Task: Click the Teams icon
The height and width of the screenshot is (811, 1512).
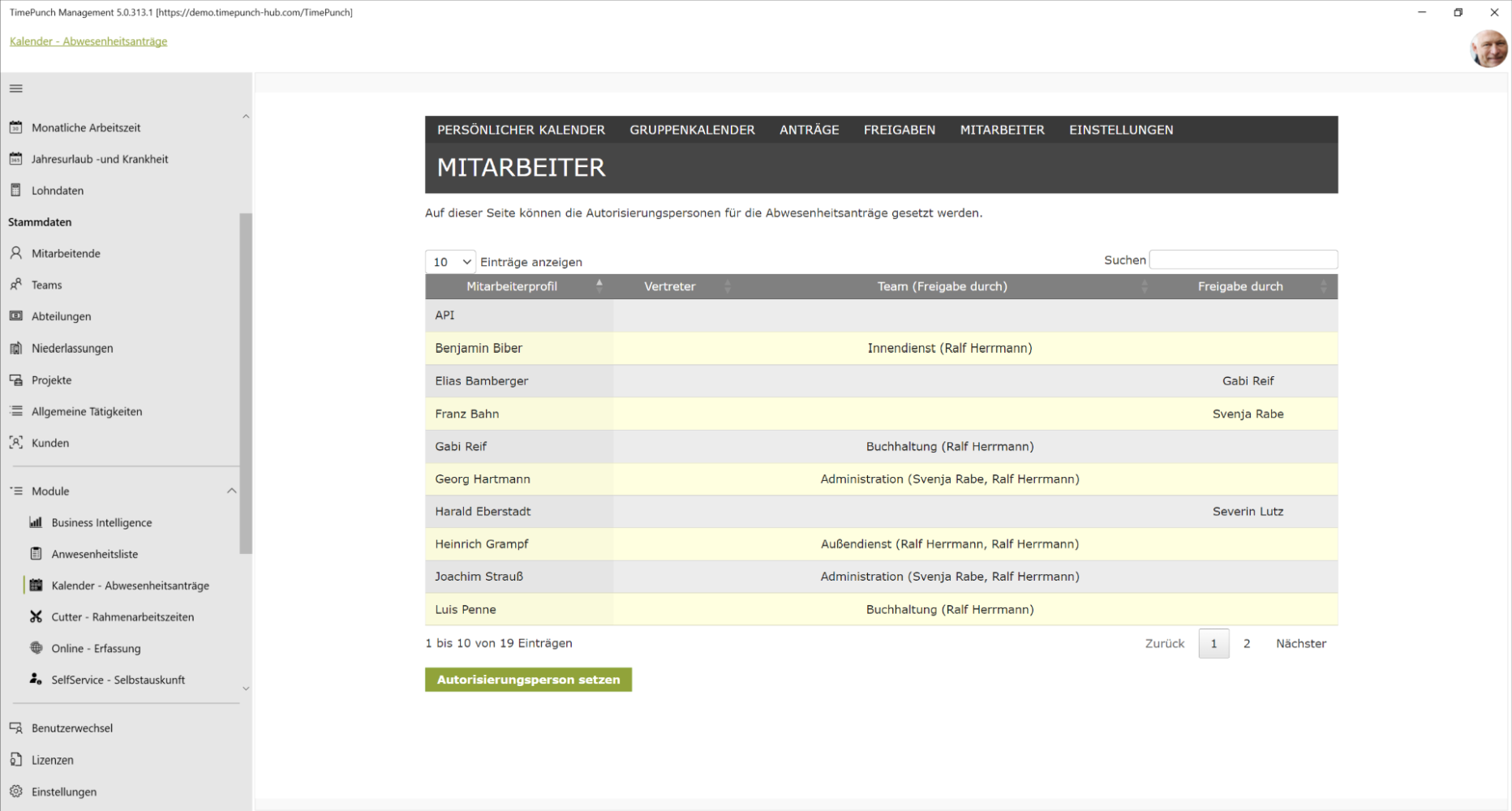Action: pos(15,285)
